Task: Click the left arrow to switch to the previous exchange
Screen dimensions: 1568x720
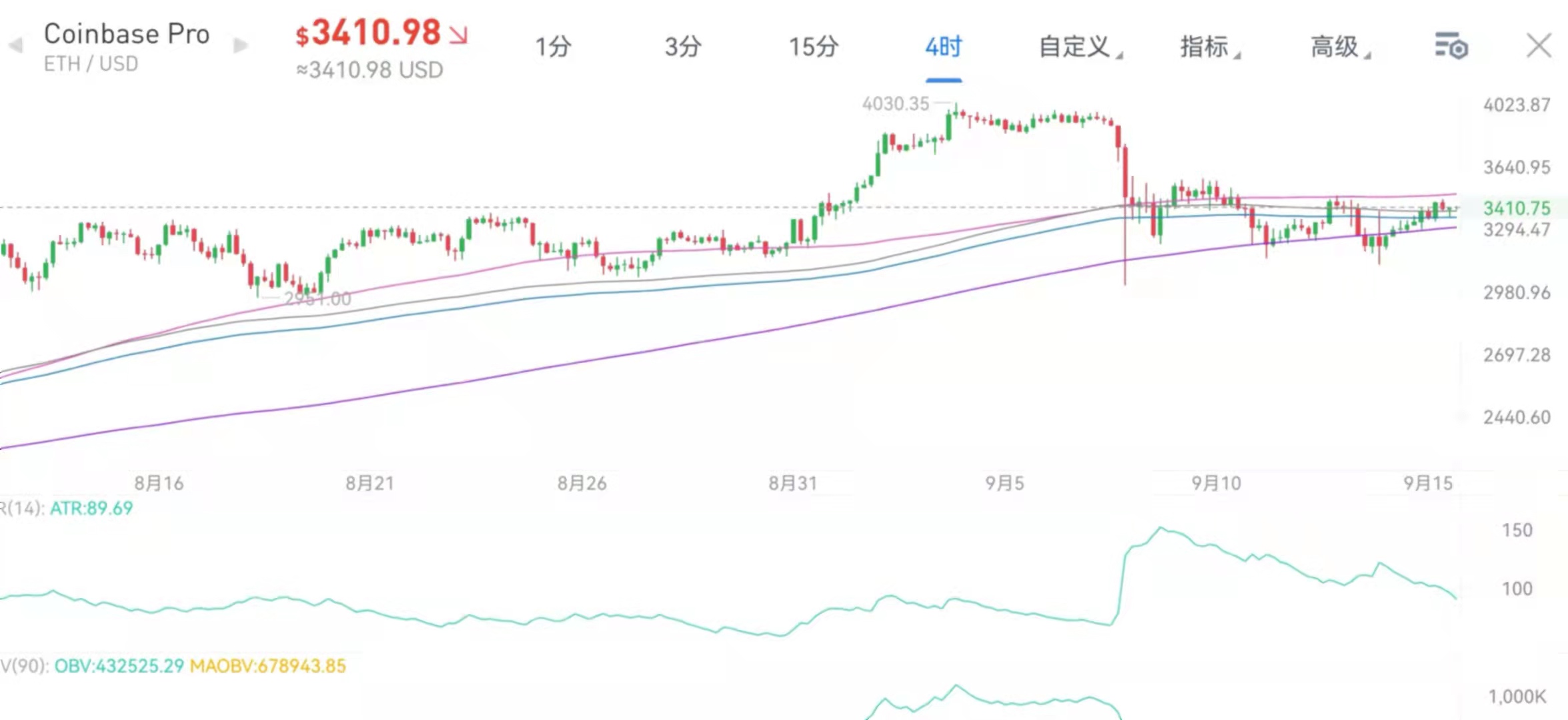Action: [16, 45]
